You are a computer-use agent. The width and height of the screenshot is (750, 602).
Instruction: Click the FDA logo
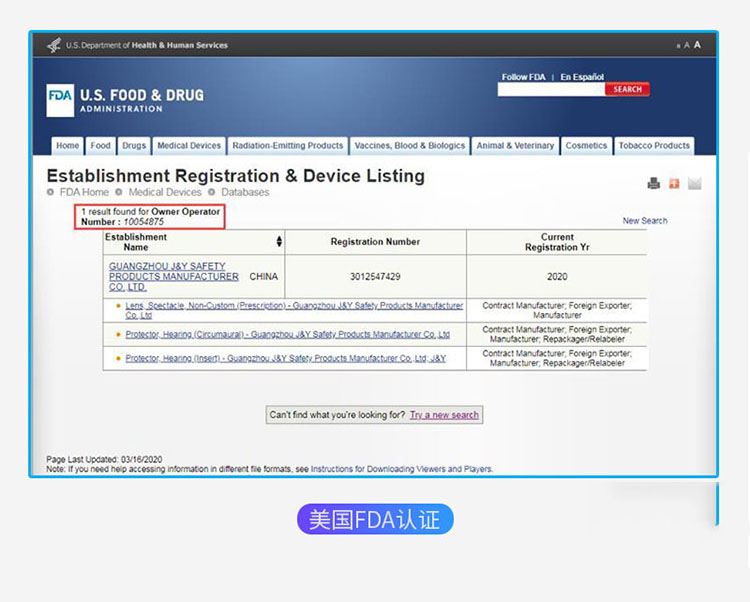coord(60,100)
